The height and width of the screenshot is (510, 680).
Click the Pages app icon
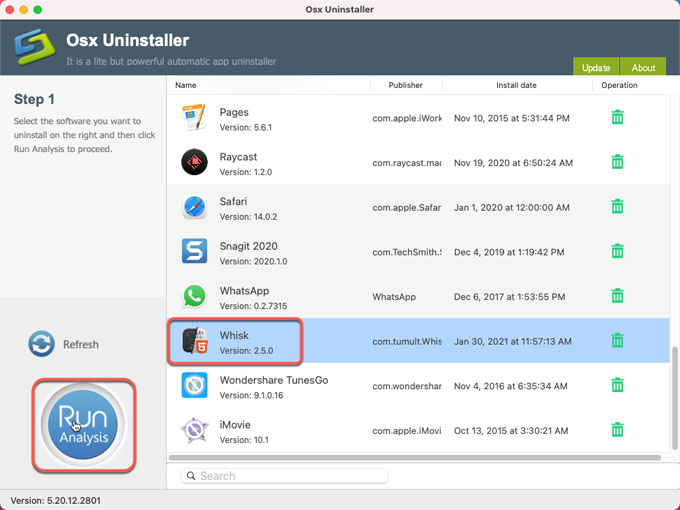click(x=194, y=117)
